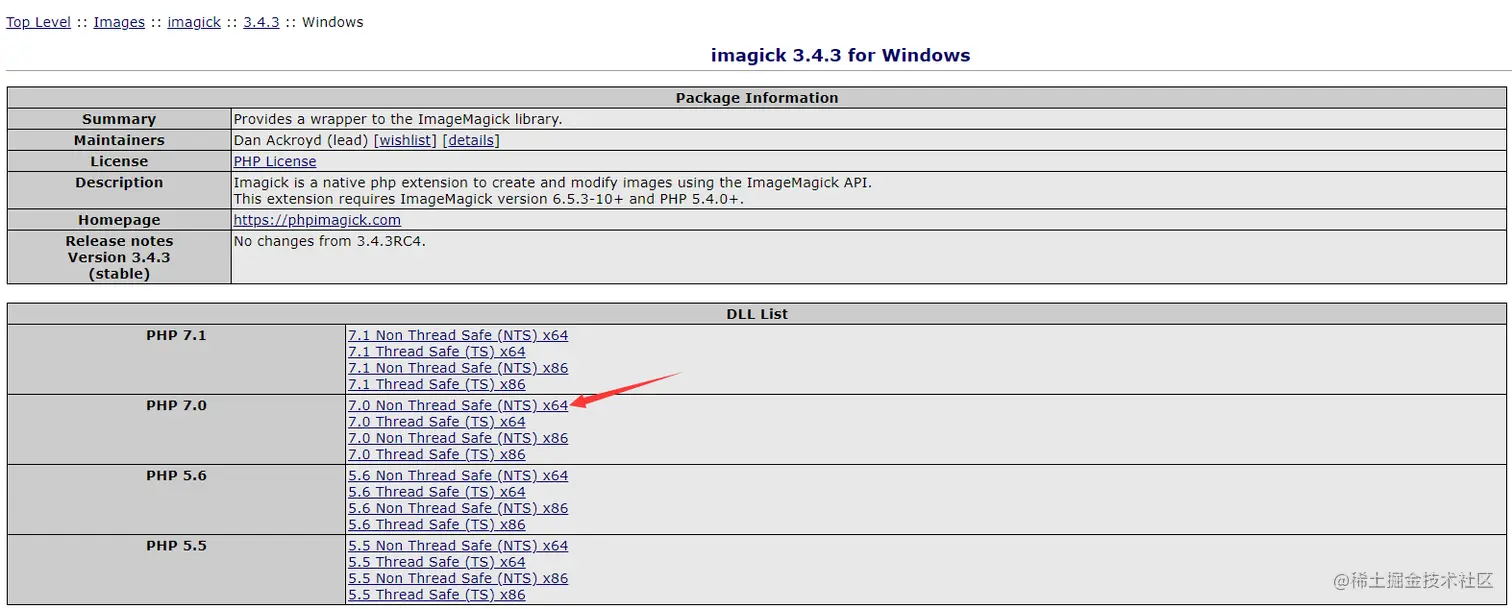
Task: Select the Summary row label
Action: [119, 119]
